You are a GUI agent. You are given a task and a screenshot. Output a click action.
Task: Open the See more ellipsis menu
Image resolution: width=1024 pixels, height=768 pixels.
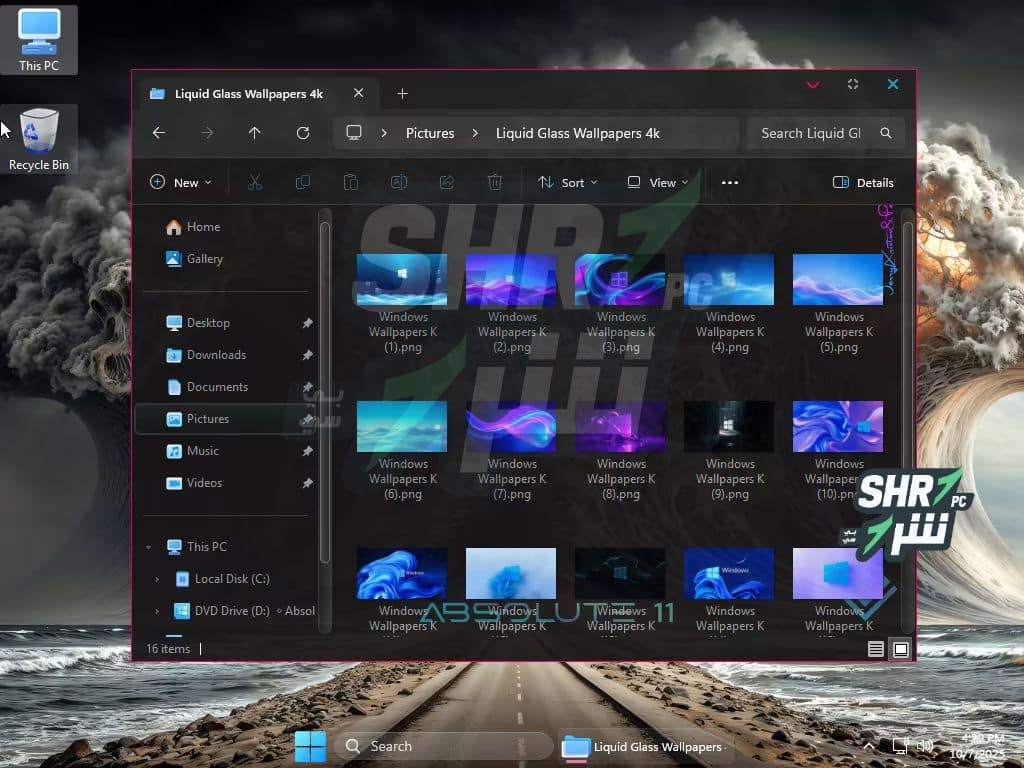[729, 182]
